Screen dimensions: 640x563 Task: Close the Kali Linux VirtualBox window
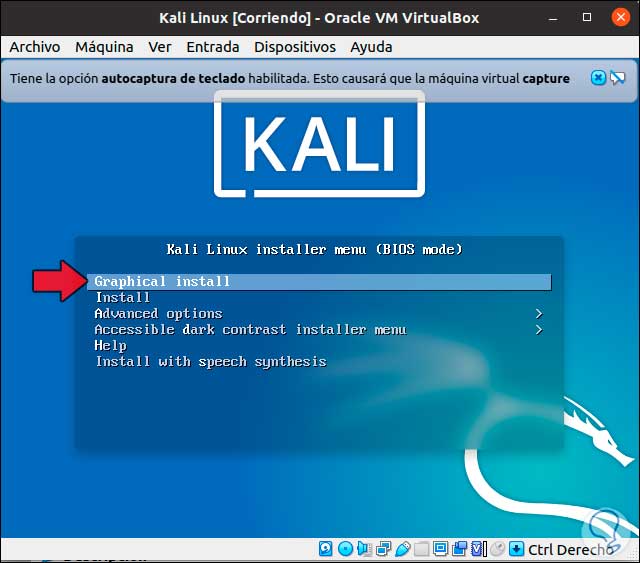coord(620,17)
